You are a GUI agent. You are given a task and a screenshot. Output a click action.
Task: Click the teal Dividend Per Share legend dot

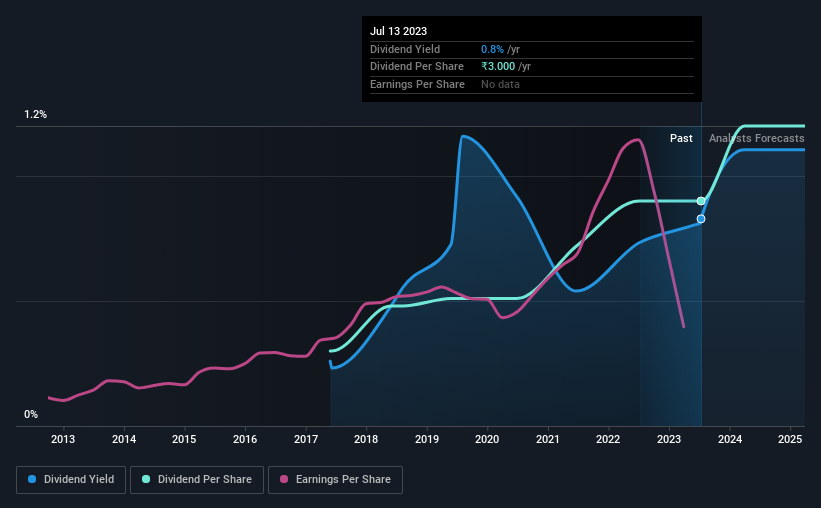(x=146, y=479)
